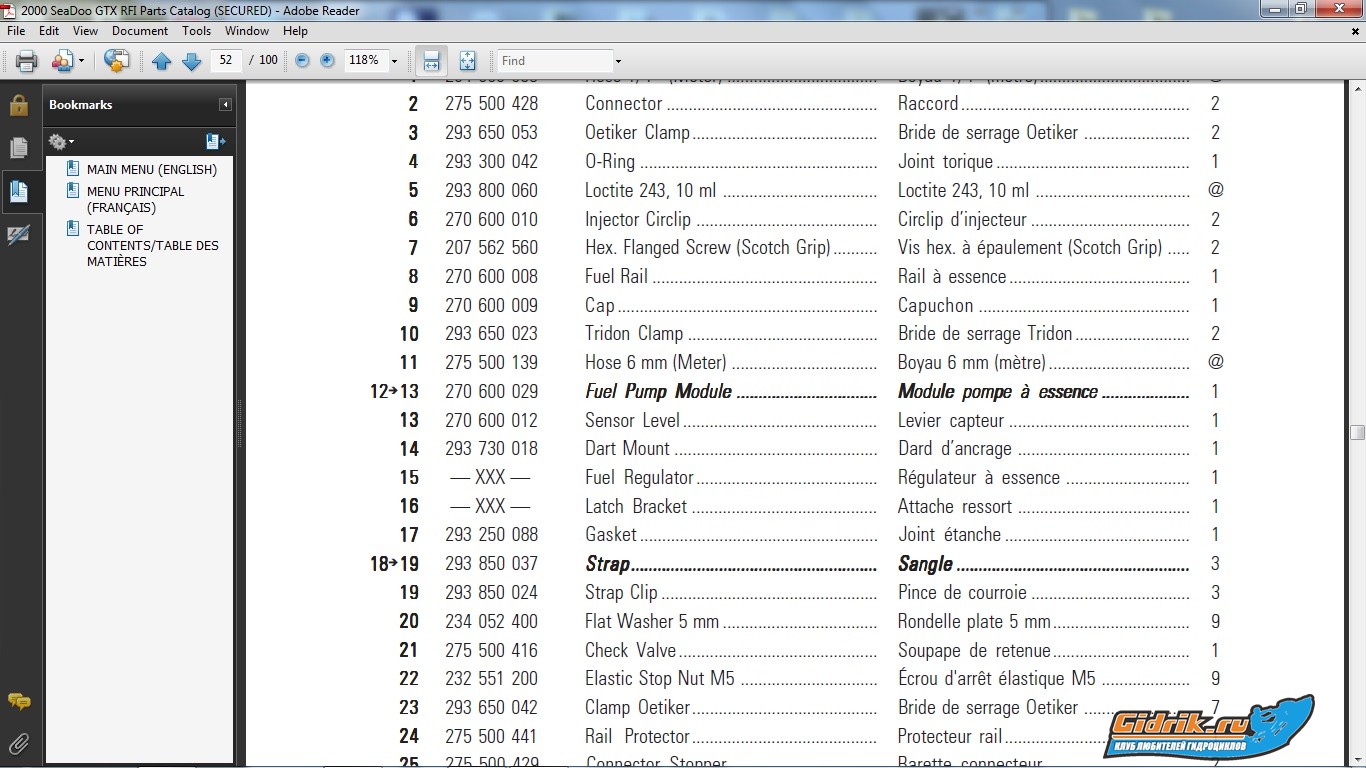
Task: Open the security lock panel
Action: click(18, 106)
